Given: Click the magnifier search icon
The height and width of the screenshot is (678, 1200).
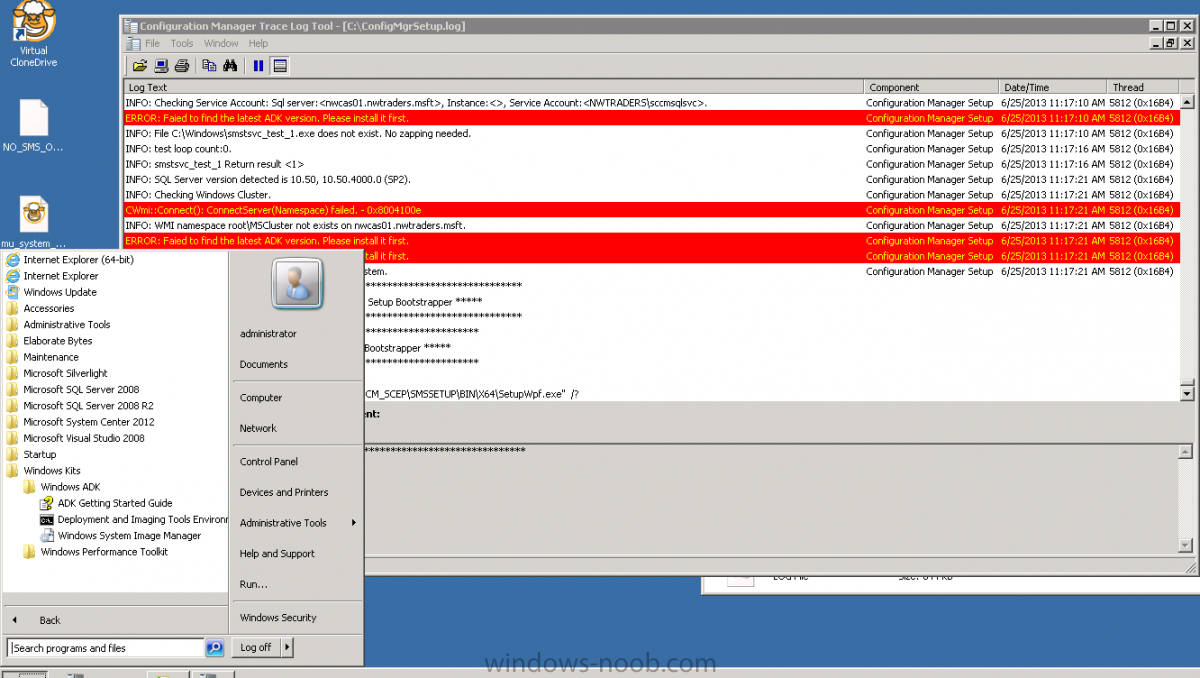Looking at the screenshot, I should pos(214,648).
